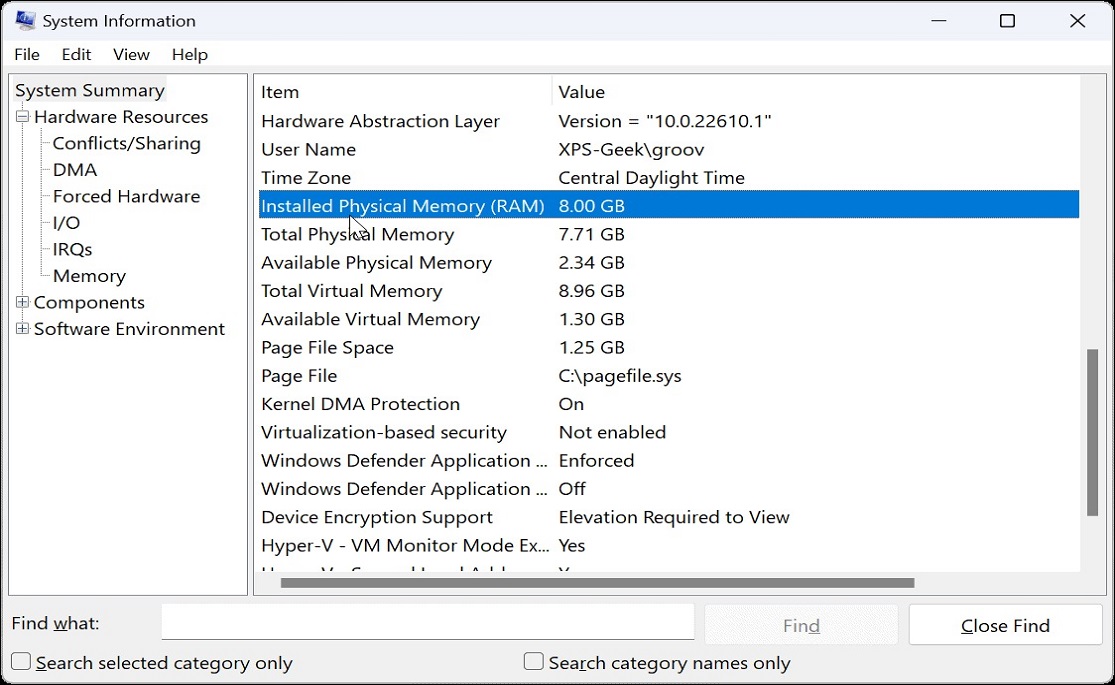Image resolution: width=1115 pixels, height=685 pixels.
Task: Open the File menu
Action: pos(27,55)
